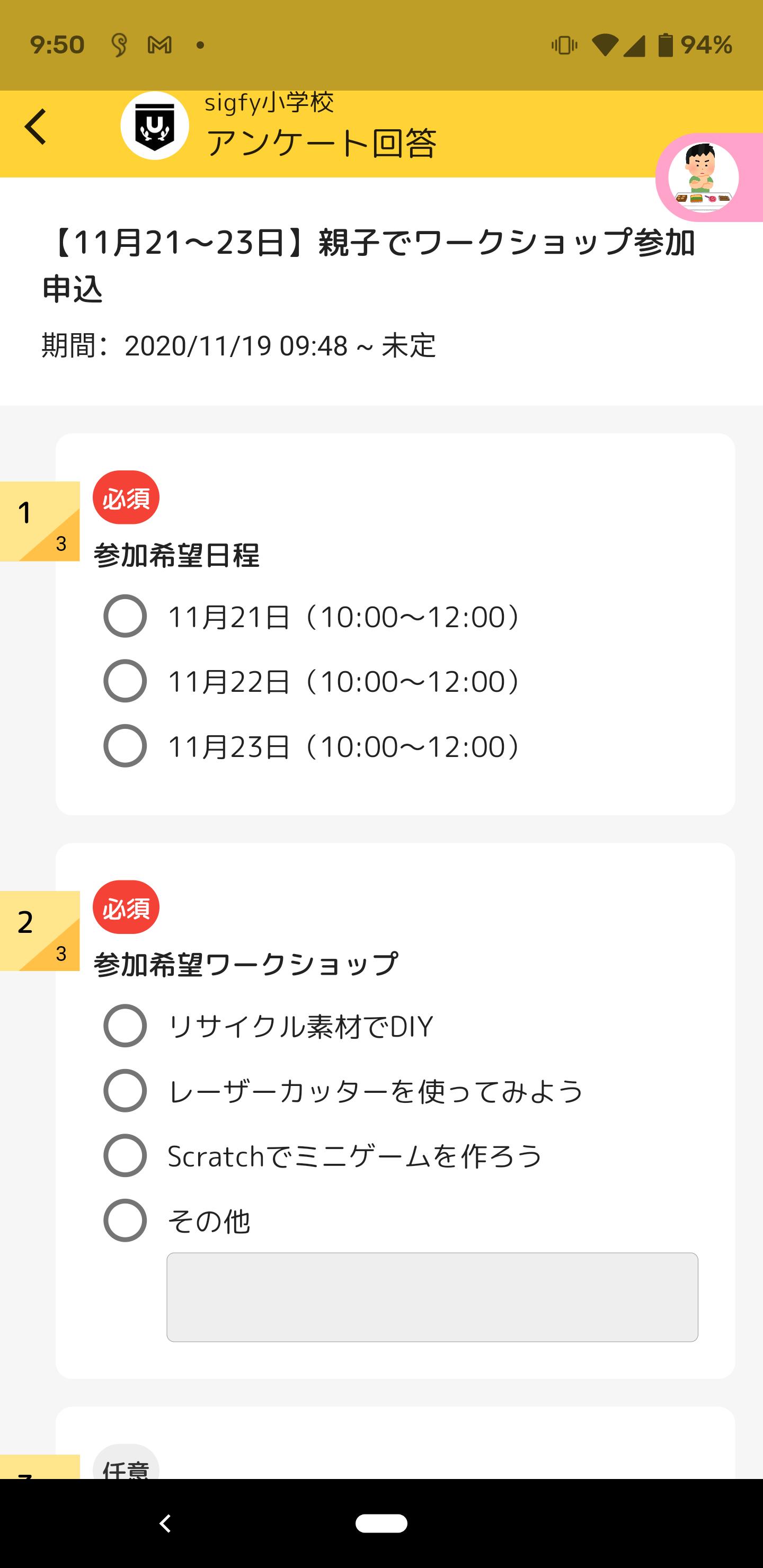Tap the question 1 number badge
Screen dimensions: 763x1568
click(x=40, y=521)
